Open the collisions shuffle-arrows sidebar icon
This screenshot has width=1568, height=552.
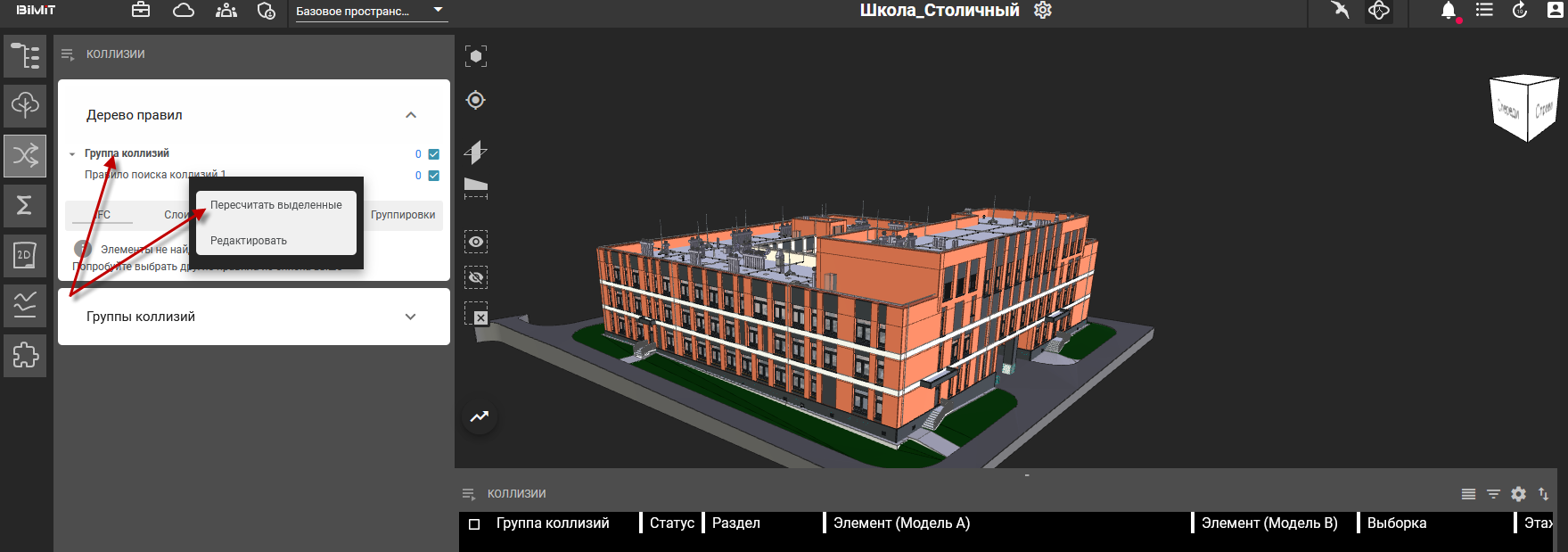(x=25, y=156)
